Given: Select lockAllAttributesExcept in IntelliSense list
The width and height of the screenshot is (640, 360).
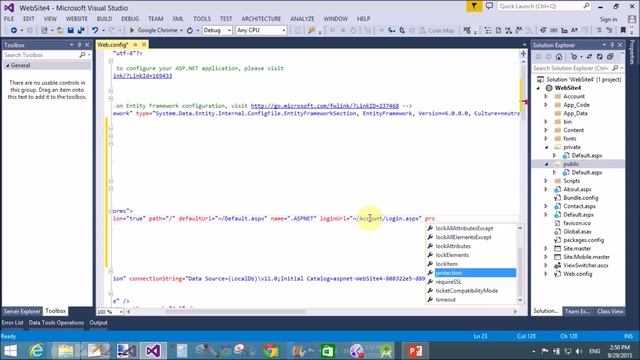Looking at the screenshot, I should click(464, 228).
